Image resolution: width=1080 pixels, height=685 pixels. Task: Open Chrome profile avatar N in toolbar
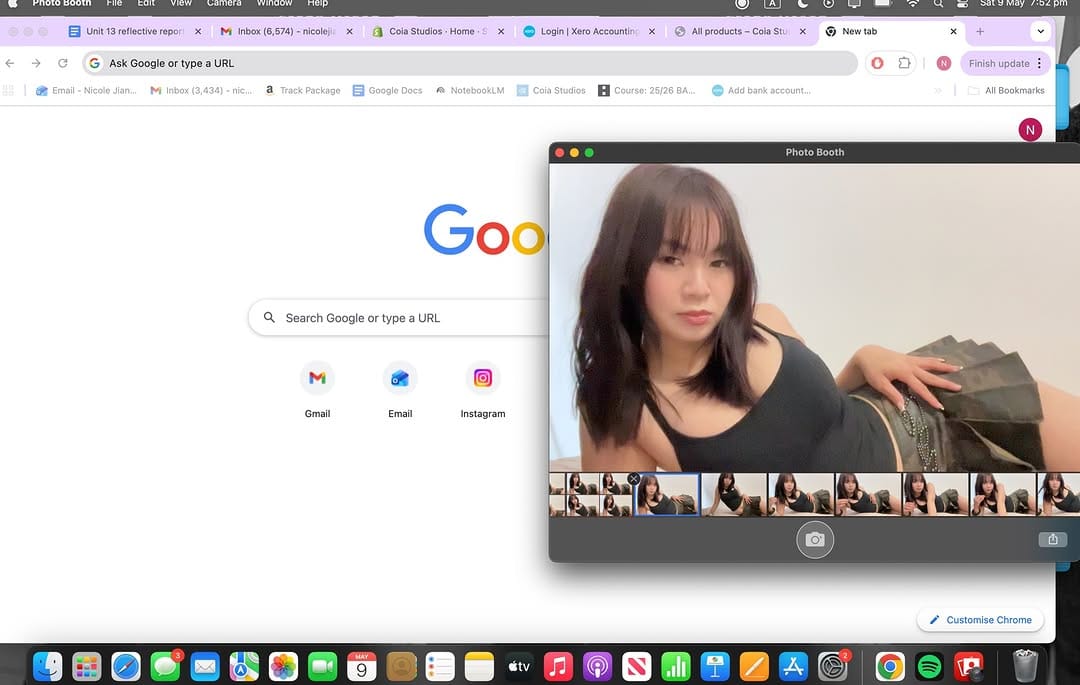(944, 63)
